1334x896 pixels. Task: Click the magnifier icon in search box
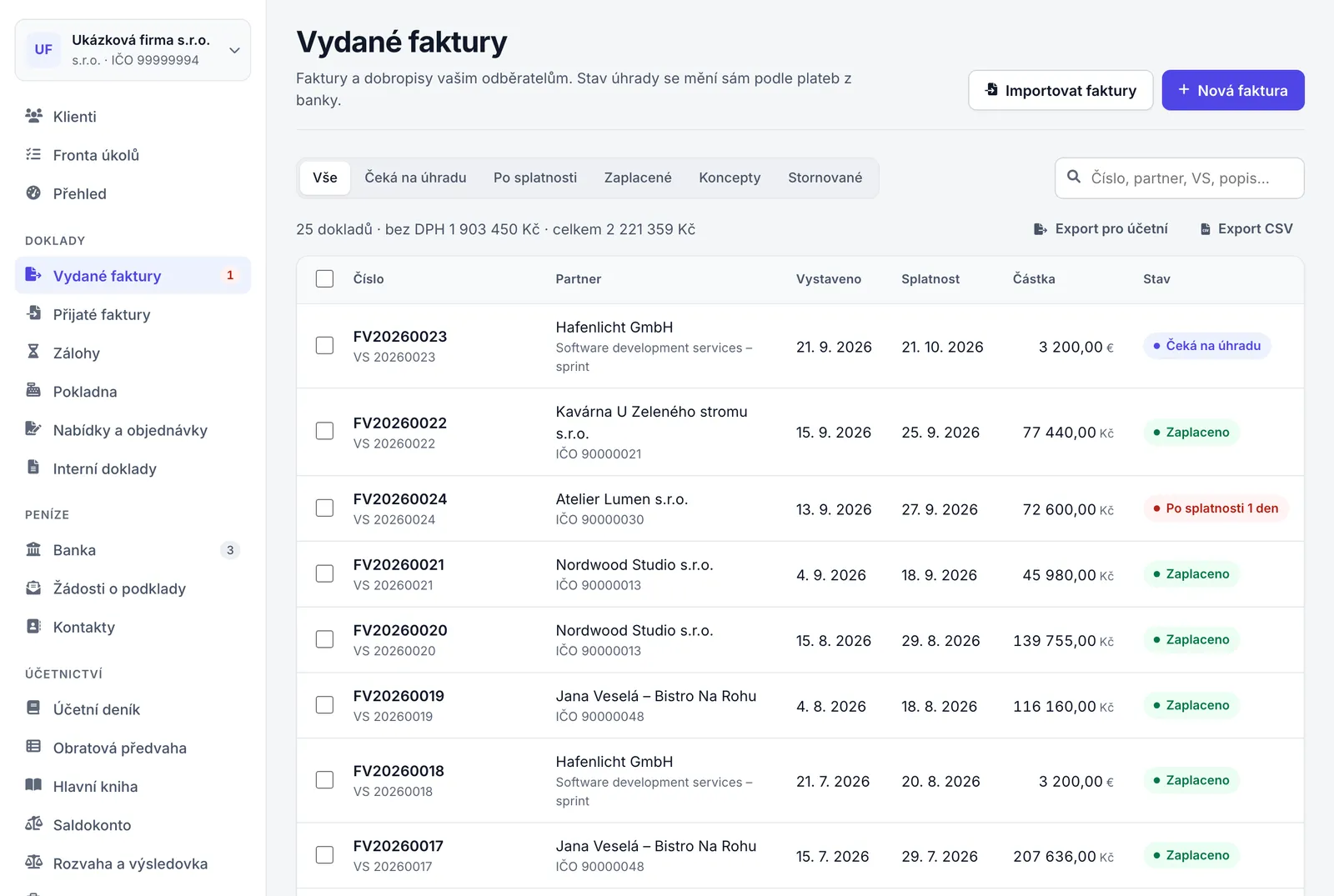[x=1074, y=177]
